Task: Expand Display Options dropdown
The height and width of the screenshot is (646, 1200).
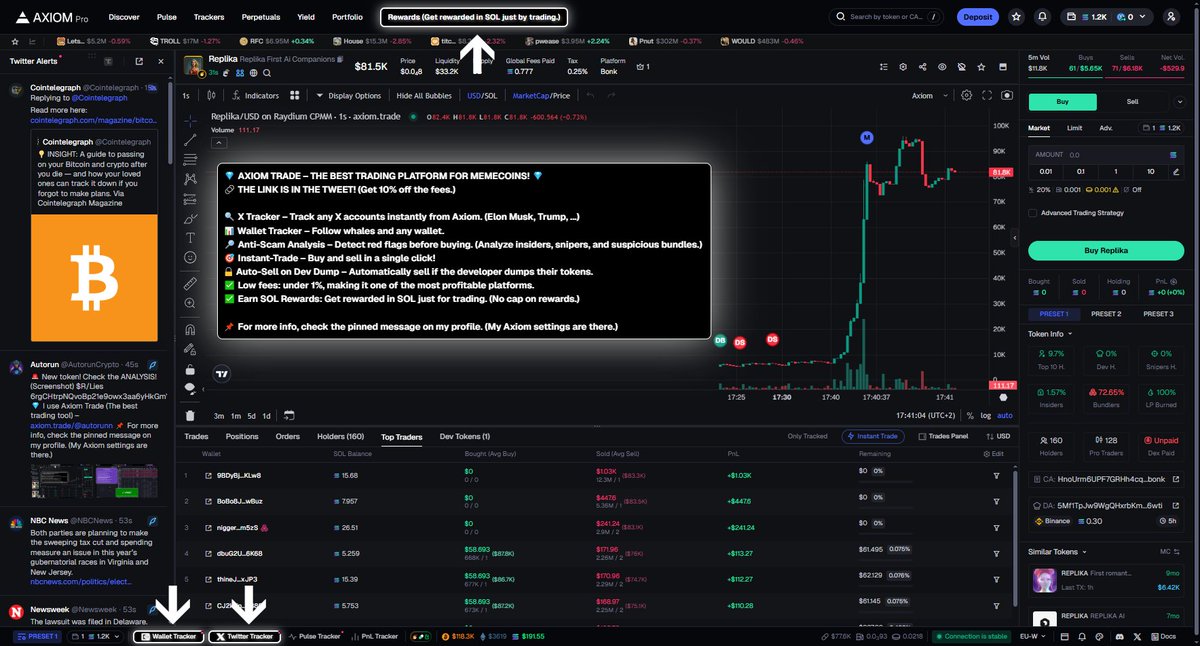Action: 349,96
